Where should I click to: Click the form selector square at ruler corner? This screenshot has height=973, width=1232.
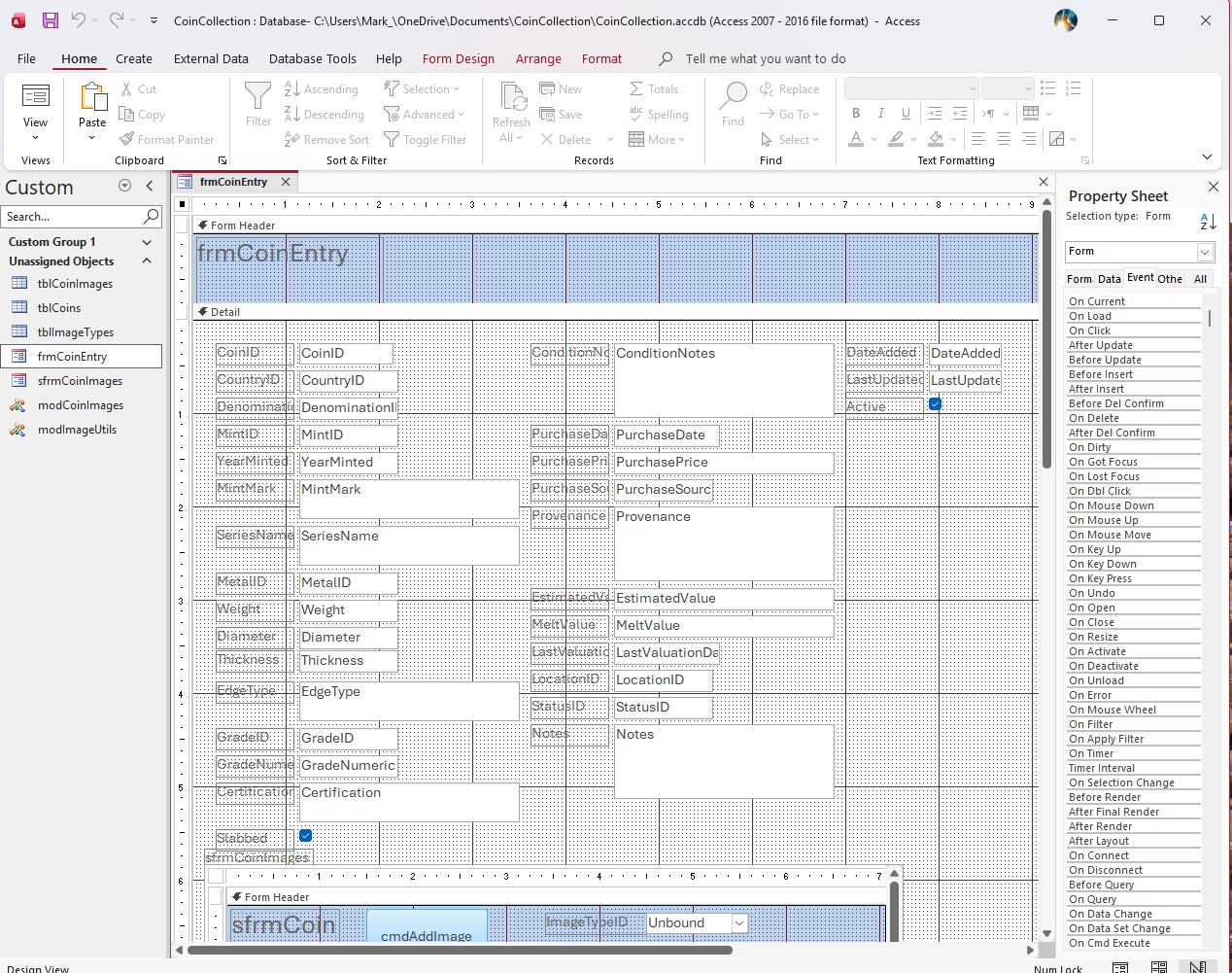(x=182, y=204)
